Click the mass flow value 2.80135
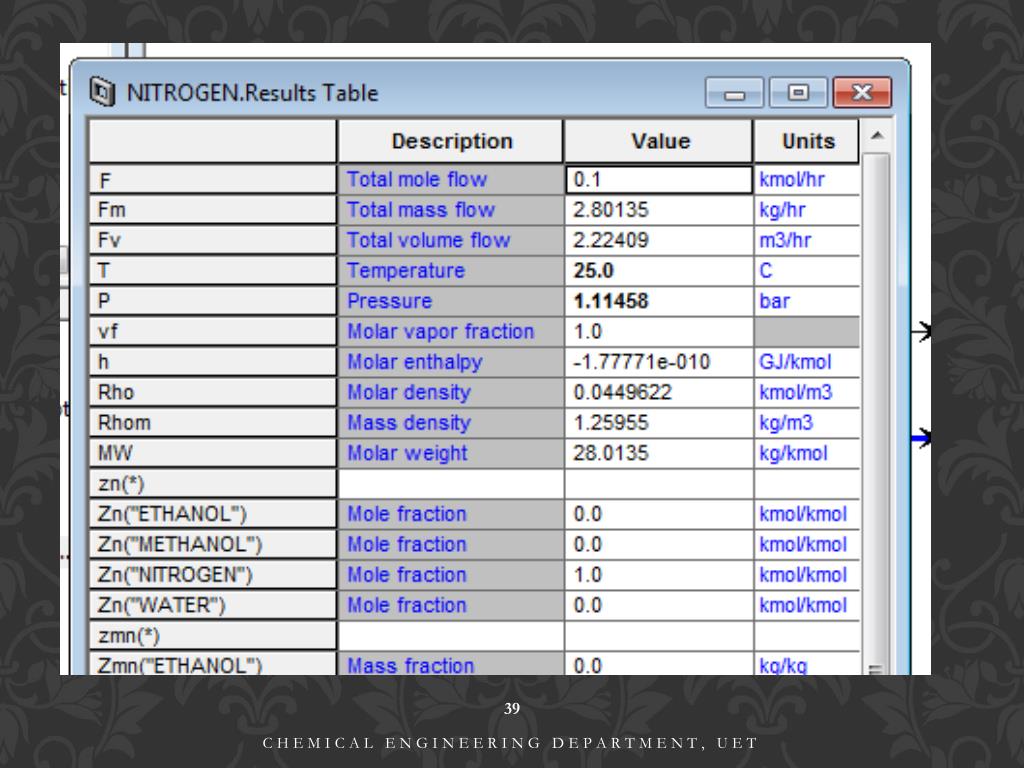1024x768 pixels. click(660, 210)
